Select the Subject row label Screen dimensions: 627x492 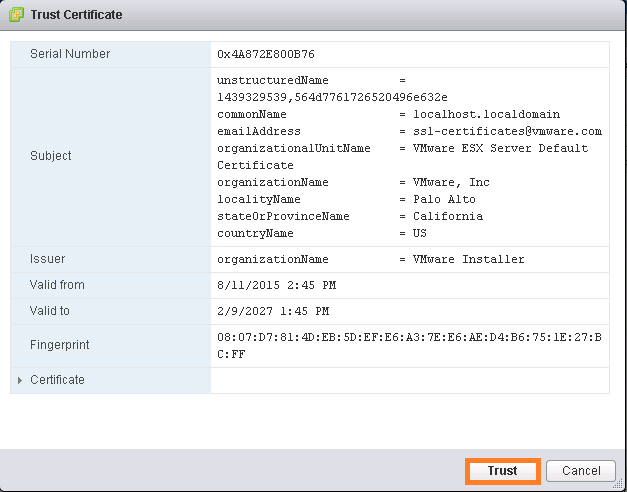coord(50,156)
